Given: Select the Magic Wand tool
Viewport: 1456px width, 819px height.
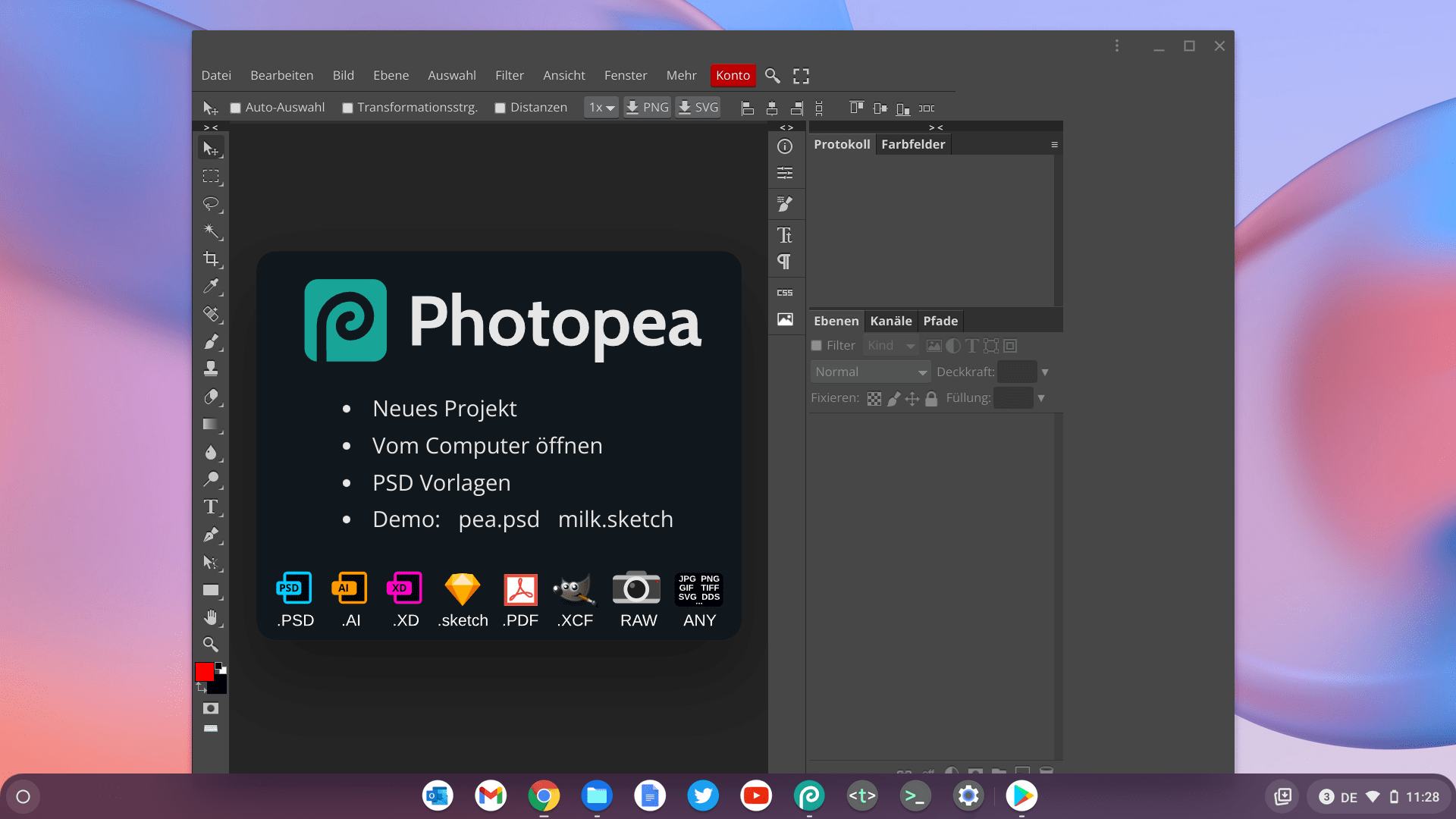Looking at the screenshot, I should coord(211,231).
